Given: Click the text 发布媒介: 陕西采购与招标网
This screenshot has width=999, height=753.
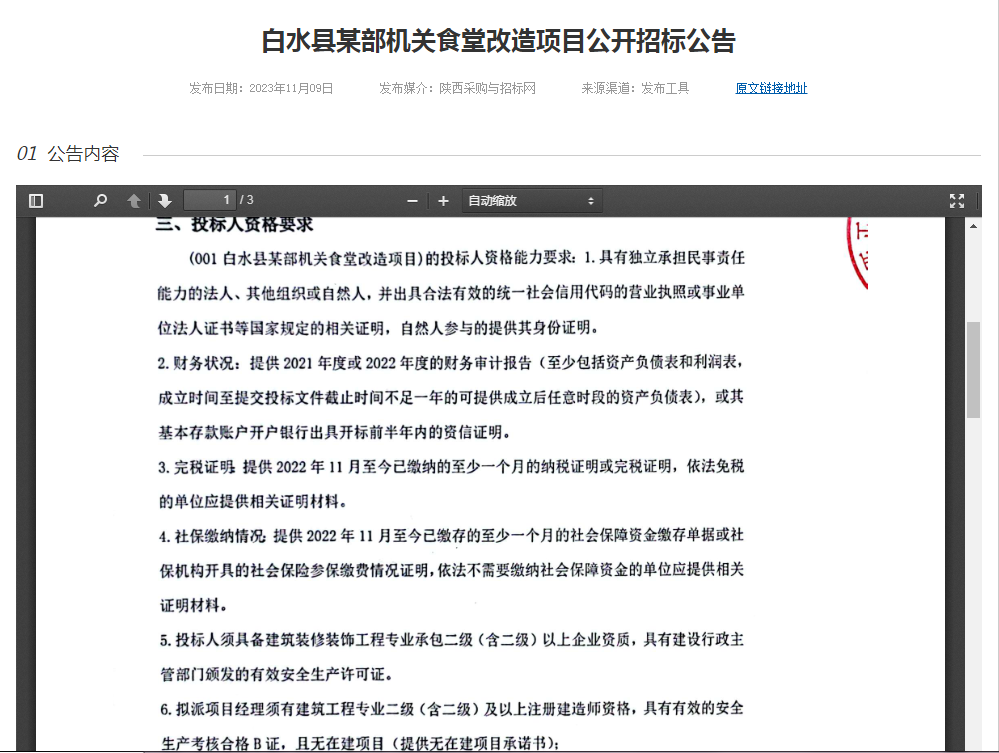Looking at the screenshot, I should tap(457, 88).
